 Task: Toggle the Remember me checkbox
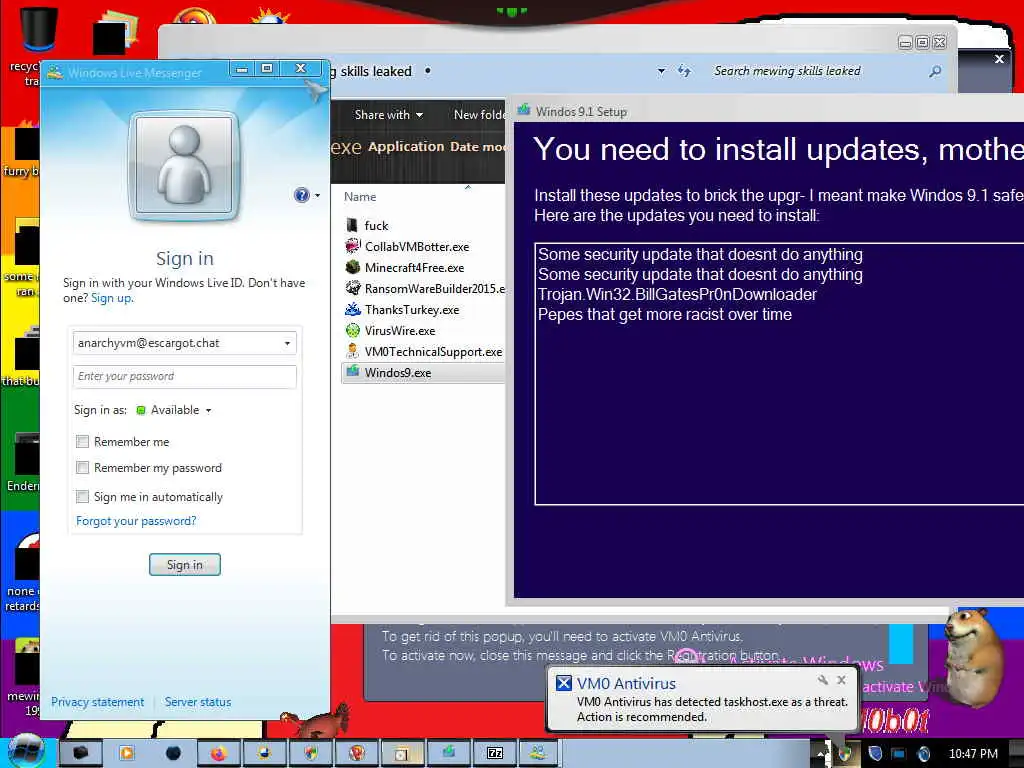82,441
